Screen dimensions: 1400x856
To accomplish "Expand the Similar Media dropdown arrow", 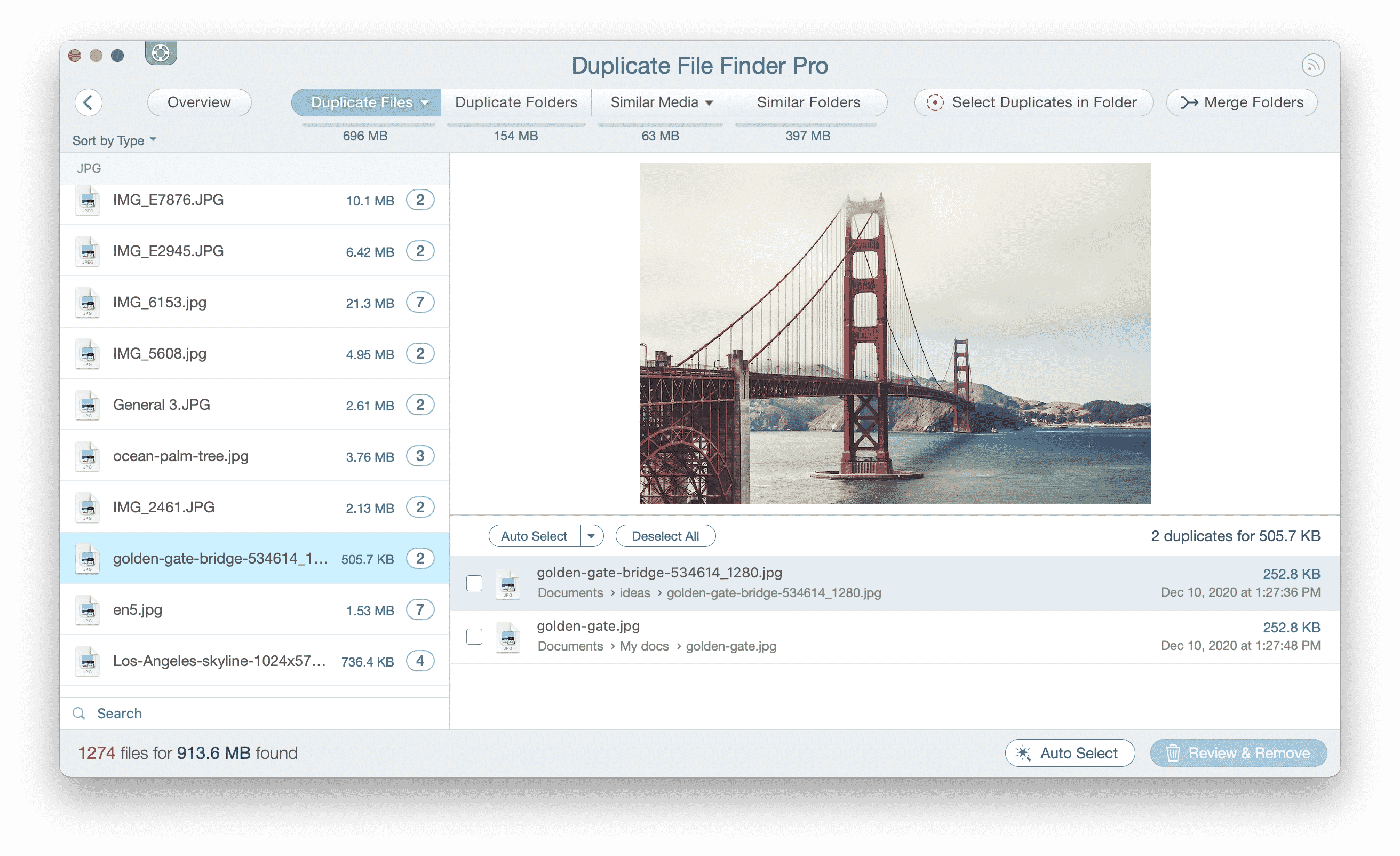I will (x=712, y=102).
